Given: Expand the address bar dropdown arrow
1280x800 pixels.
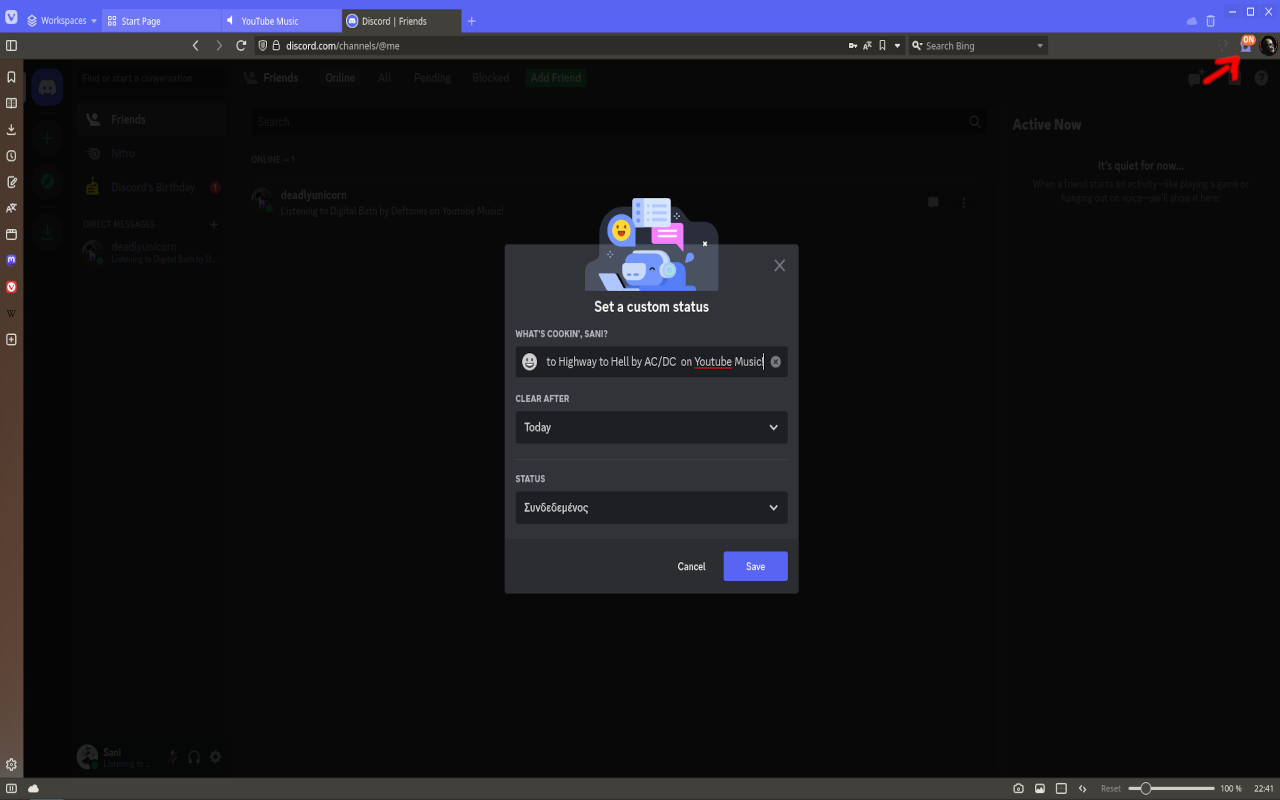Looking at the screenshot, I should (x=897, y=45).
